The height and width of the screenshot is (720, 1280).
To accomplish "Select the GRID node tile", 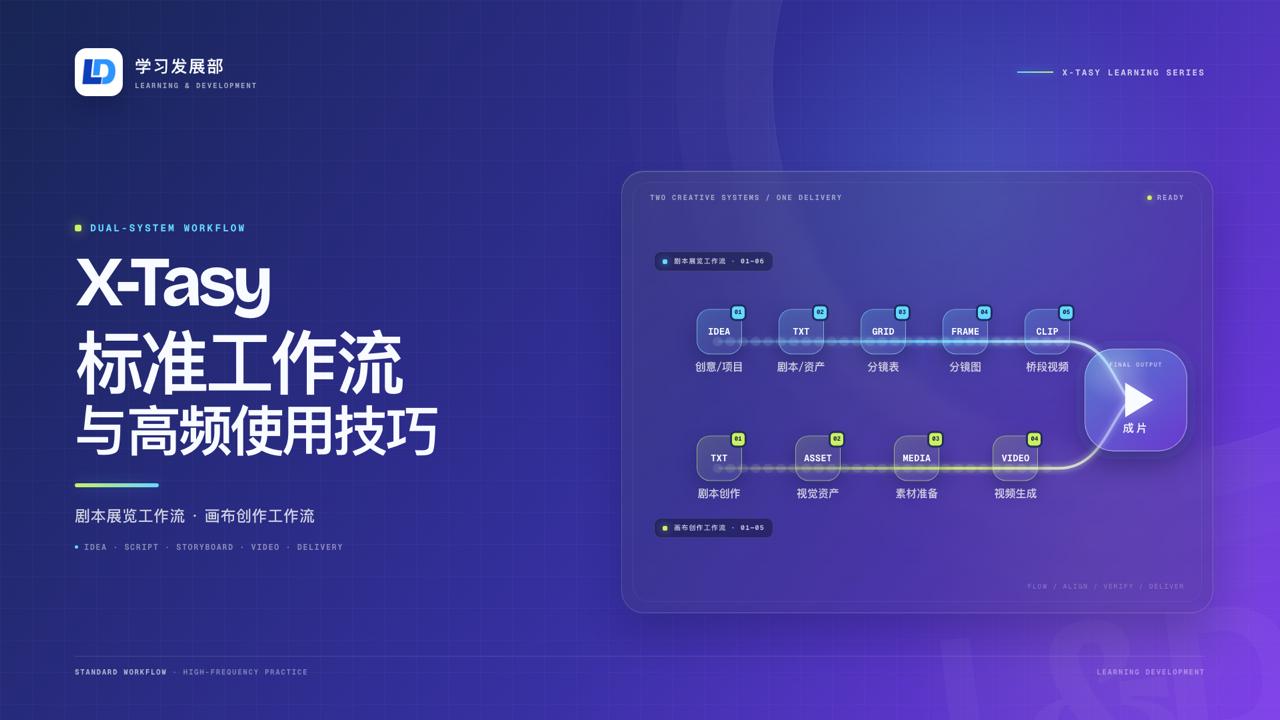I will [883, 331].
